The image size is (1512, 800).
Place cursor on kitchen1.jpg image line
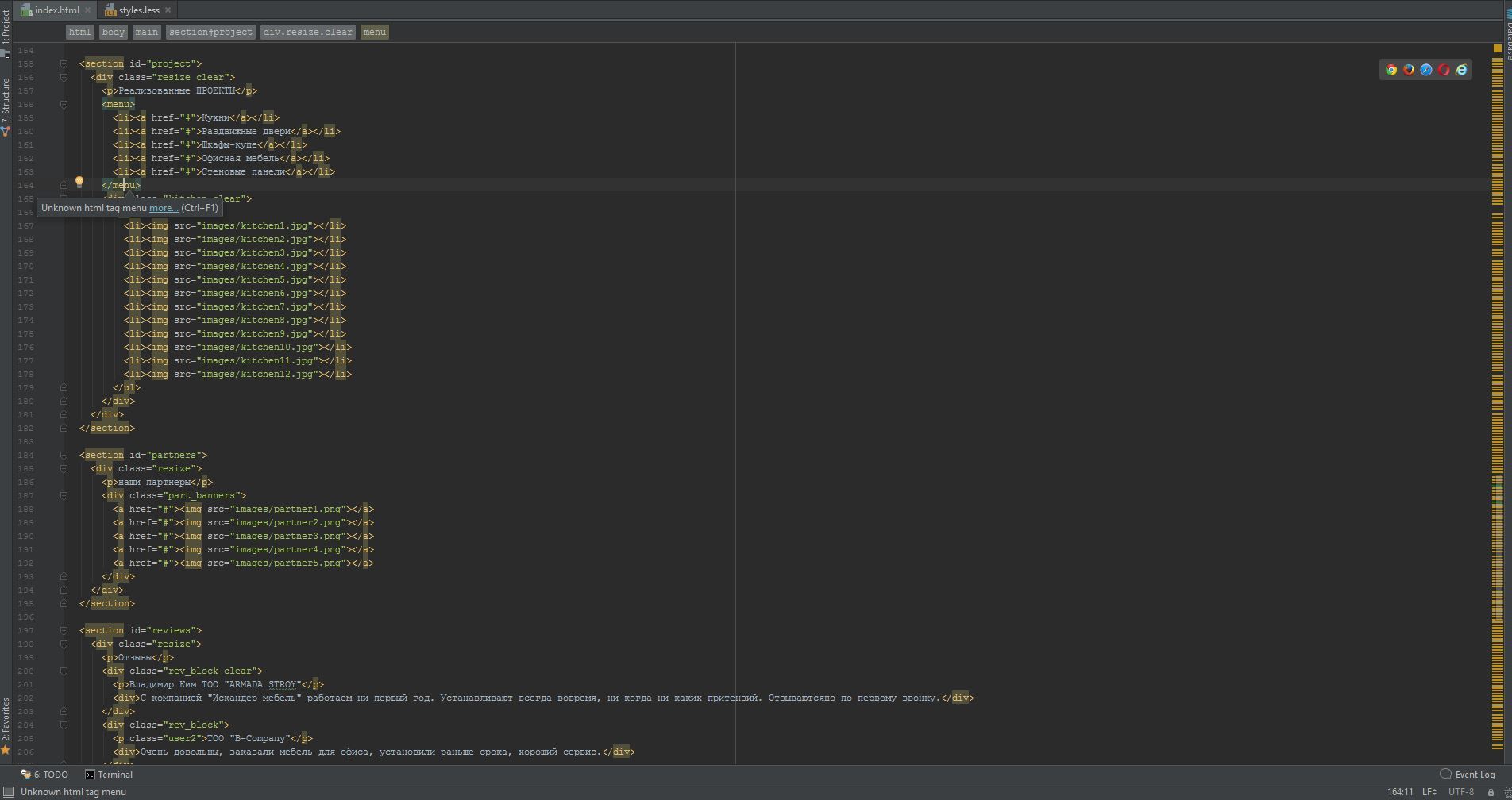(x=235, y=225)
